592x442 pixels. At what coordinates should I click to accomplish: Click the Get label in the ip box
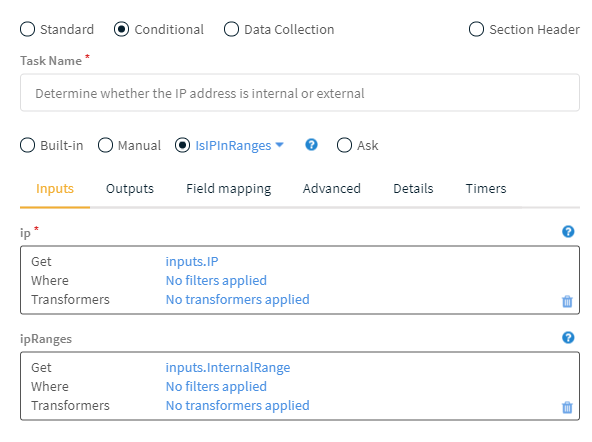point(41,262)
